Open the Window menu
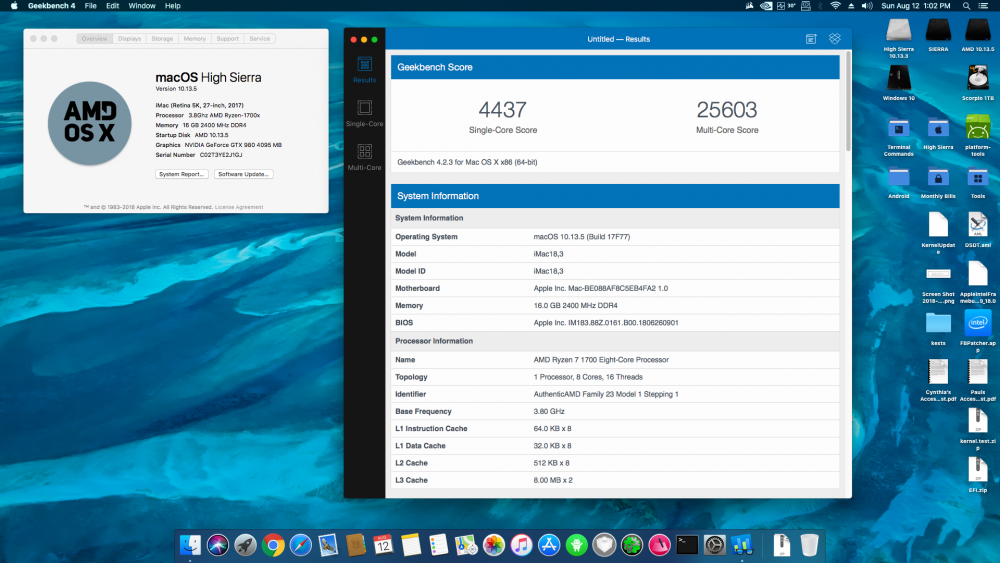Screen dimensions: 1000x563 142,6
